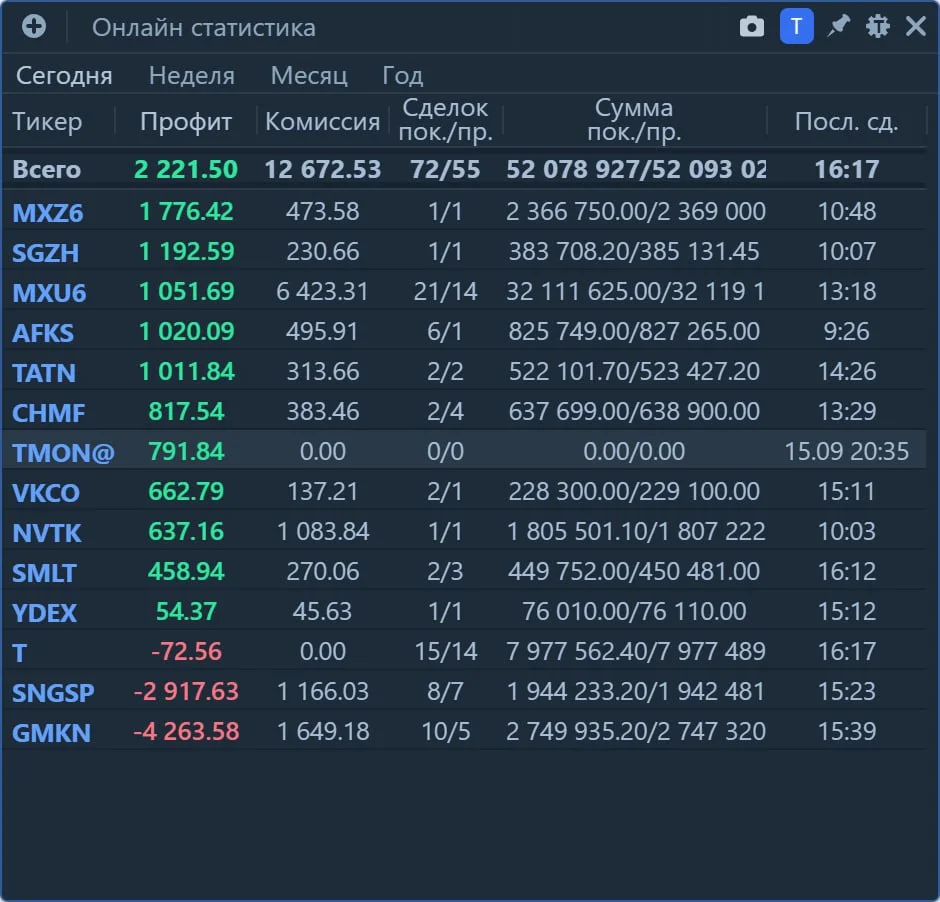The image size is (940, 902).
Task: Click ticker SMLT
Action: (44, 573)
